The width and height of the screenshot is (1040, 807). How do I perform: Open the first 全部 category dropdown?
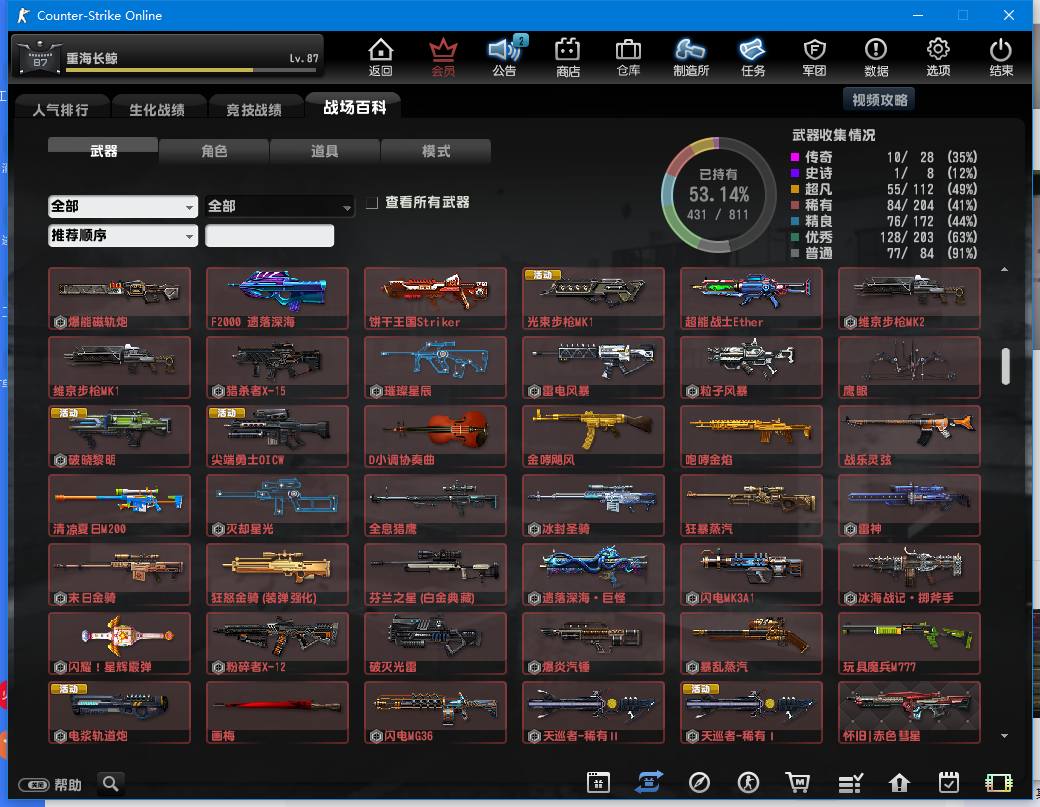(123, 206)
